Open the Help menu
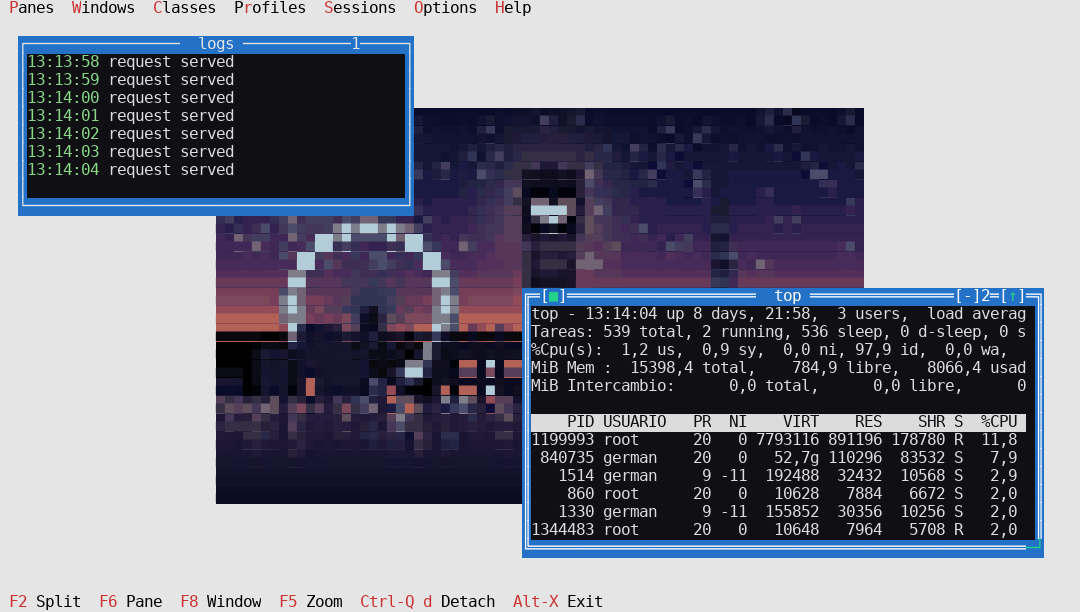Viewport: 1080px width, 612px height. point(512,8)
